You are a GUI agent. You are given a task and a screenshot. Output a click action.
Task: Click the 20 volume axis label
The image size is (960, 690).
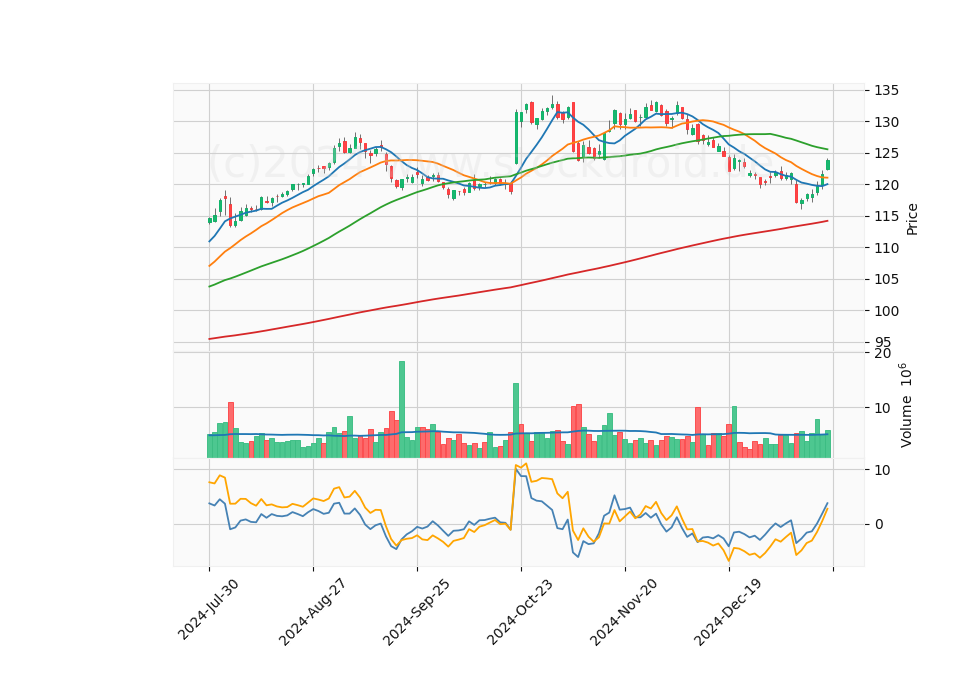882,353
